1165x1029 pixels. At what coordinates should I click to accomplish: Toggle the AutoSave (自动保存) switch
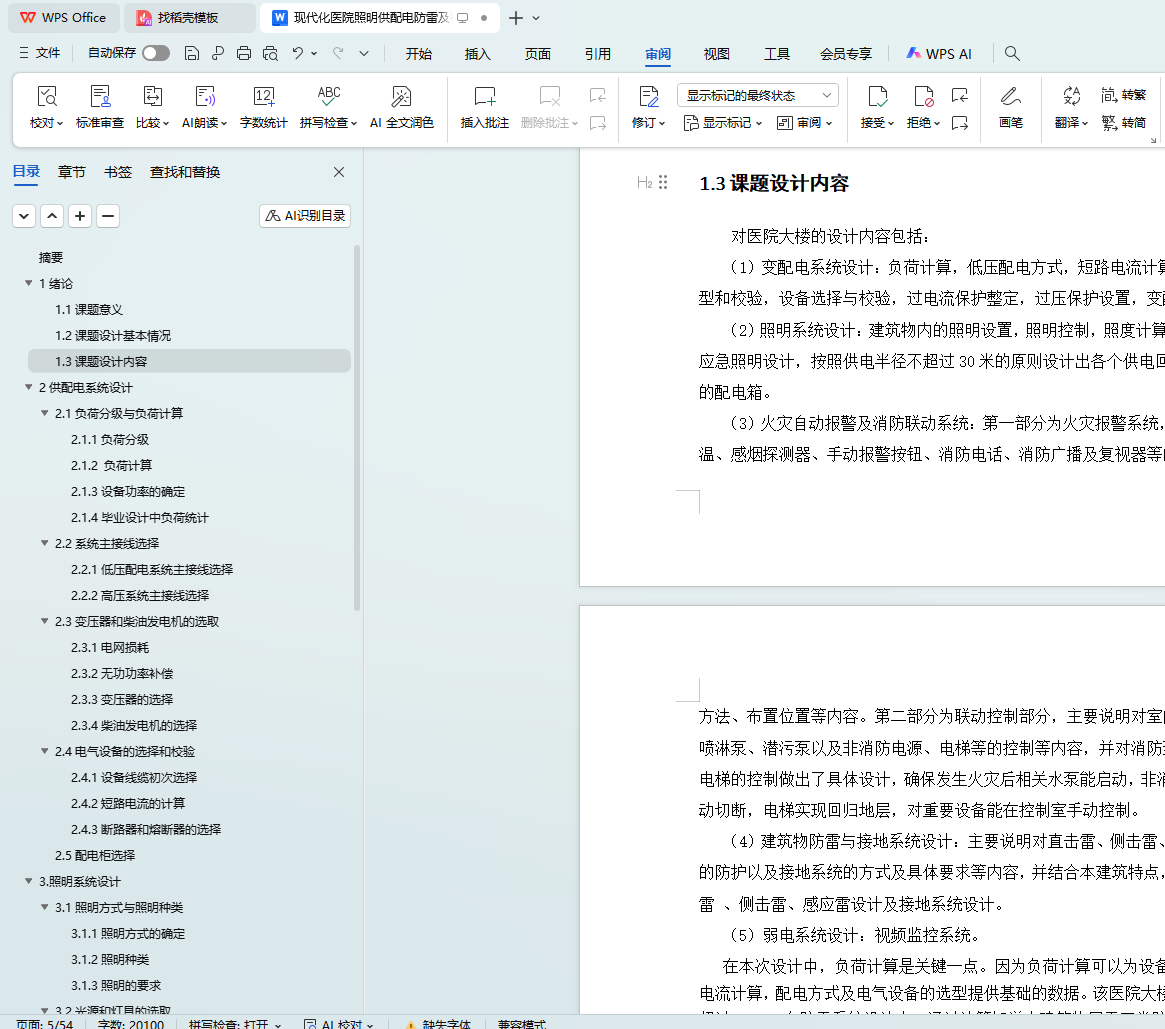point(155,54)
